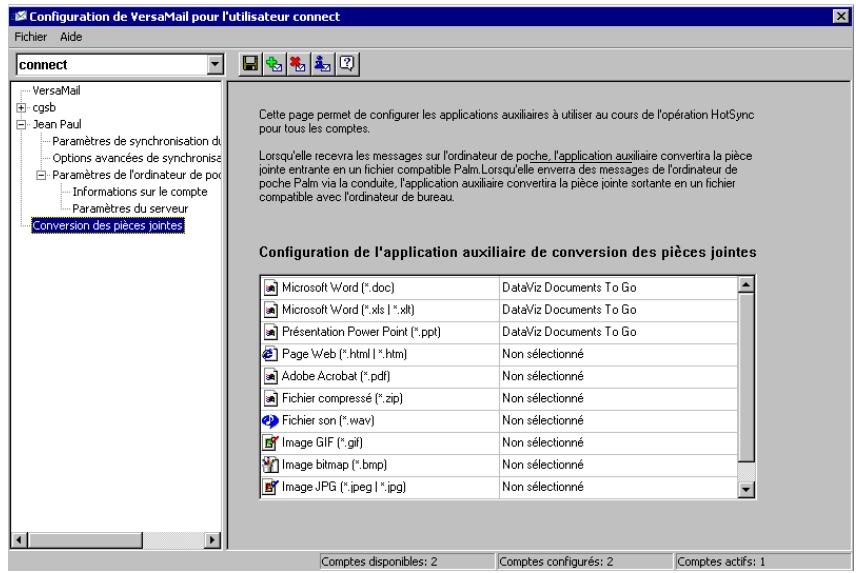Collapse the Paramètres de l'ordinateur de poche node
The image size is (856, 573).
[x=41, y=176]
